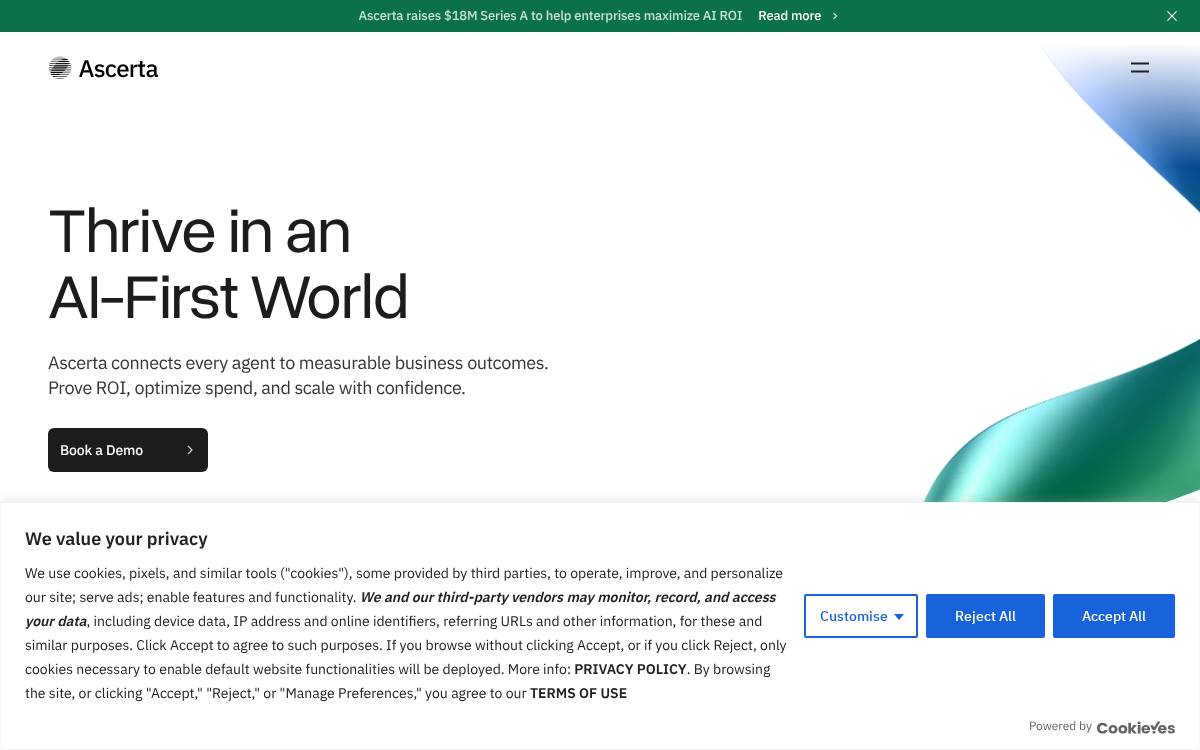Click the 'Prove ROI, optimize spend' line
Viewport: 1200px width, 750px height.
pyautogui.click(x=257, y=388)
